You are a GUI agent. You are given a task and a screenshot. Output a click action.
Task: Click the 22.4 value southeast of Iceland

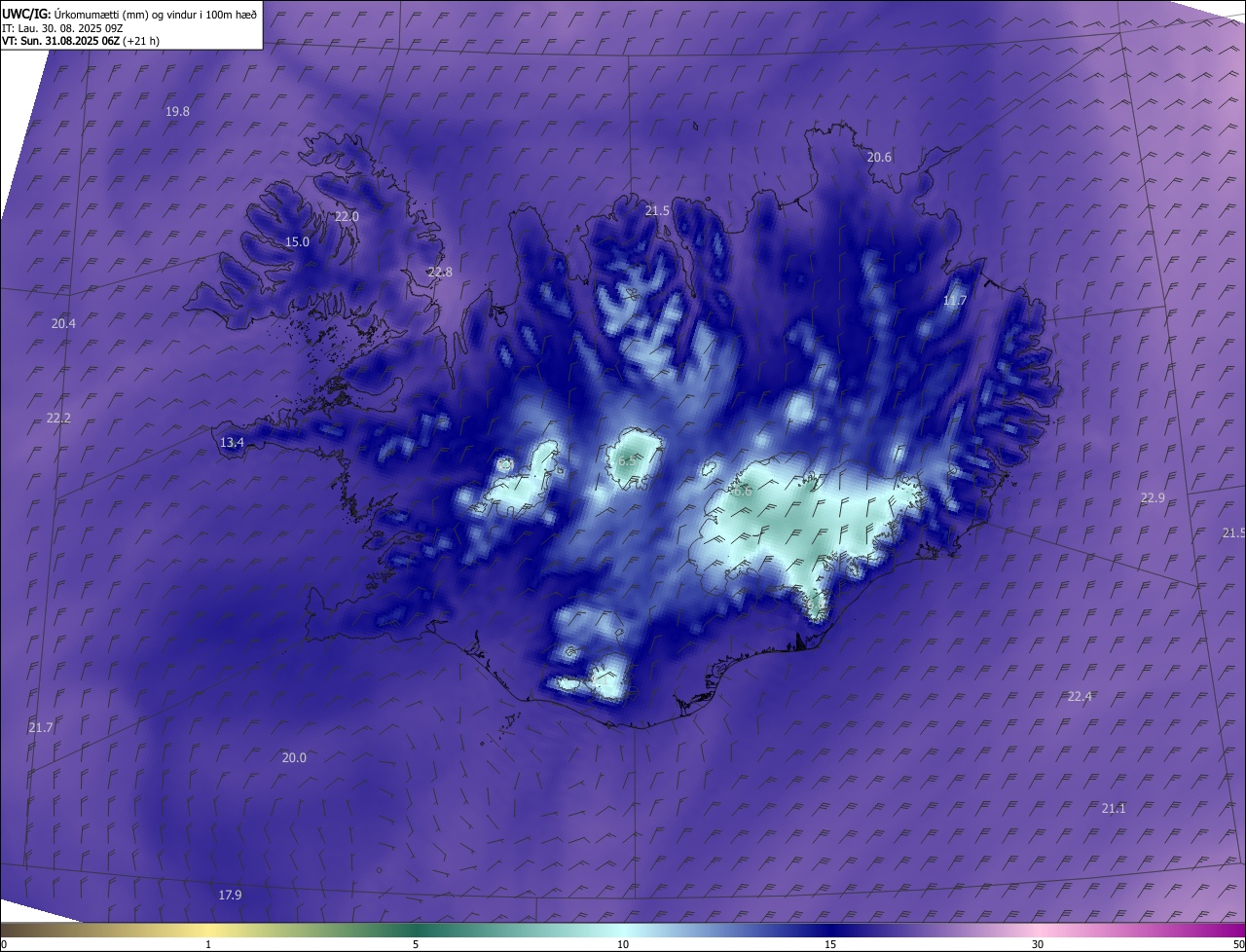(x=1080, y=697)
